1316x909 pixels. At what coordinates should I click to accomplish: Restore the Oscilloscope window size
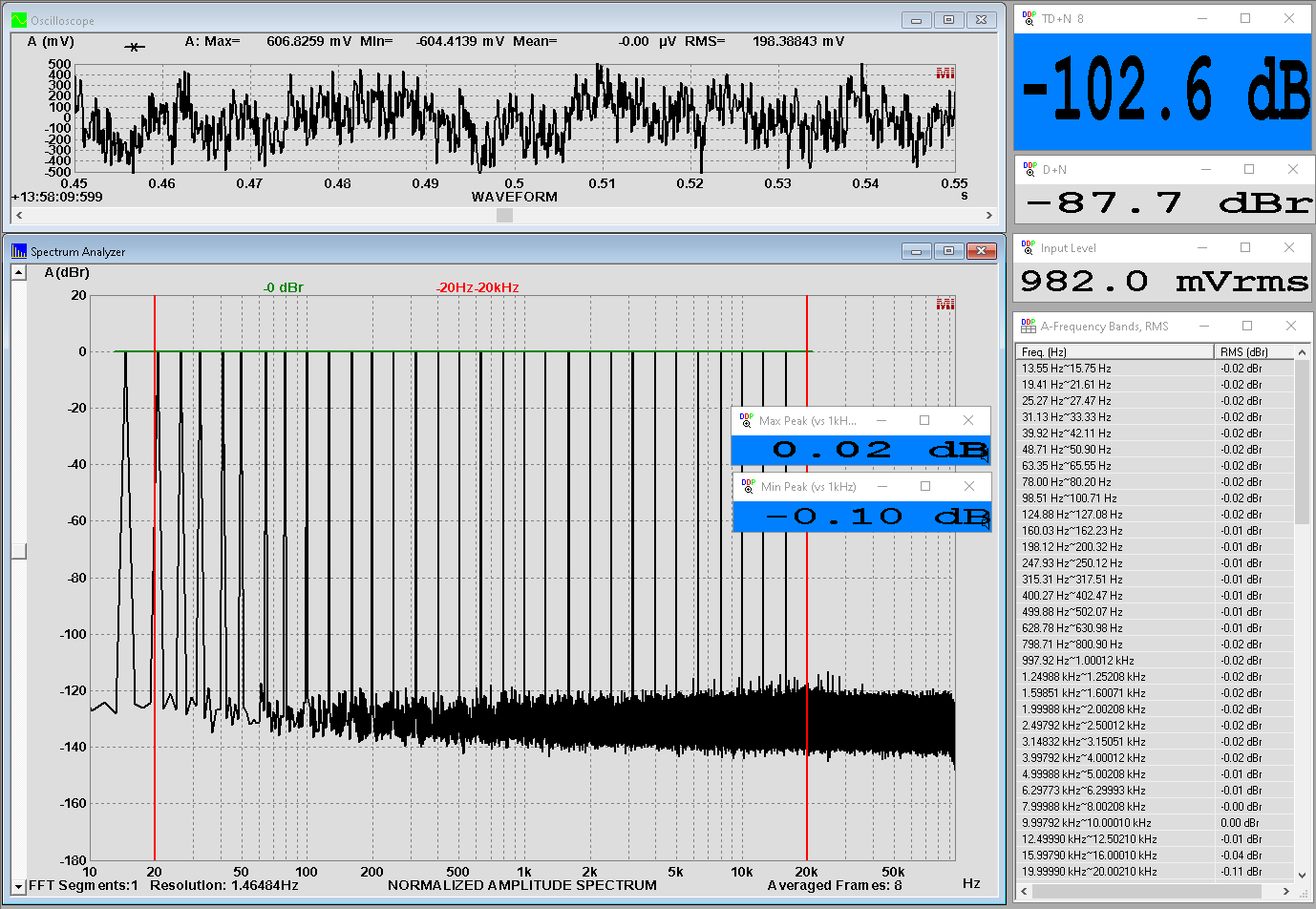click(x=948, y=20)
